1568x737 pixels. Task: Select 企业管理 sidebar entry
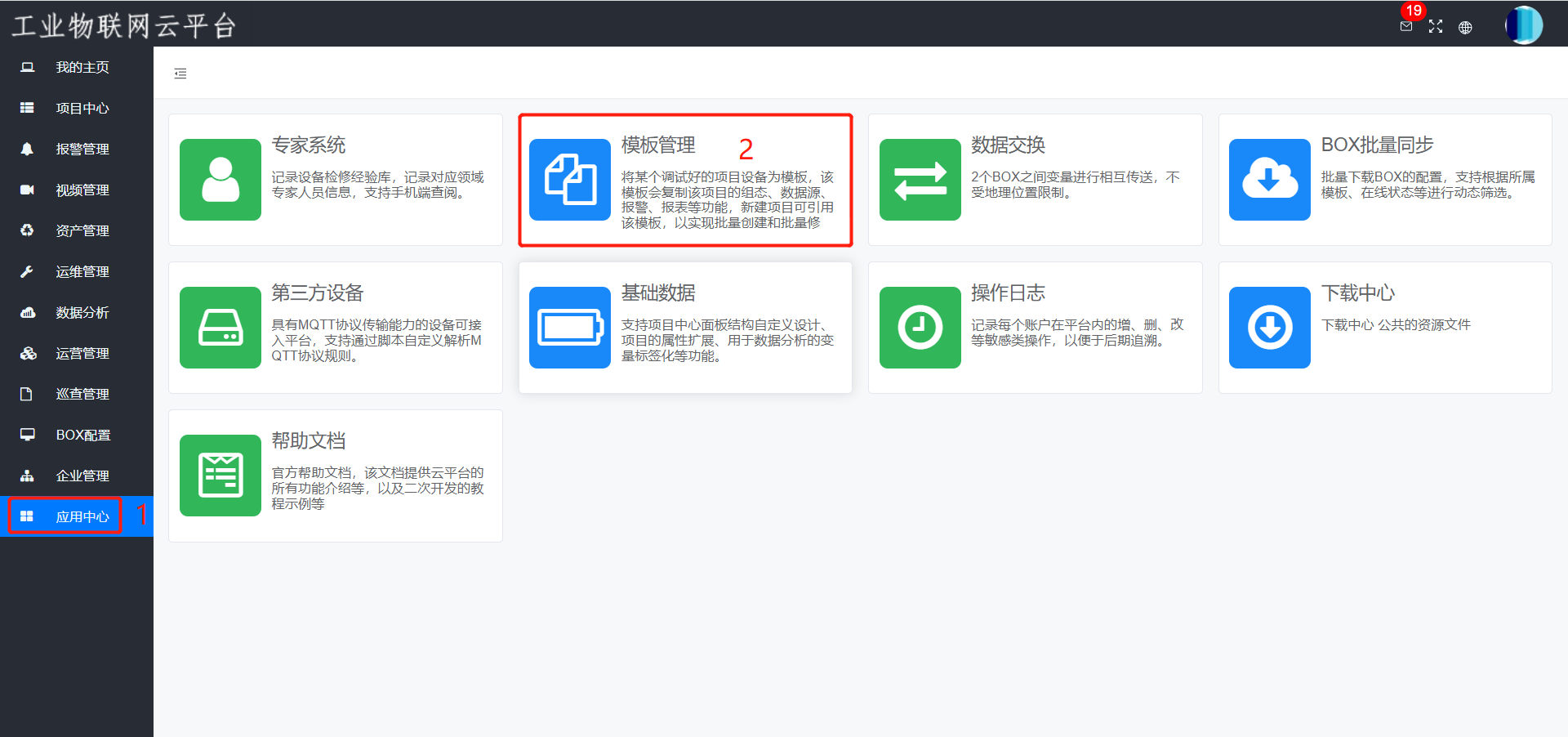pos(77,476)
